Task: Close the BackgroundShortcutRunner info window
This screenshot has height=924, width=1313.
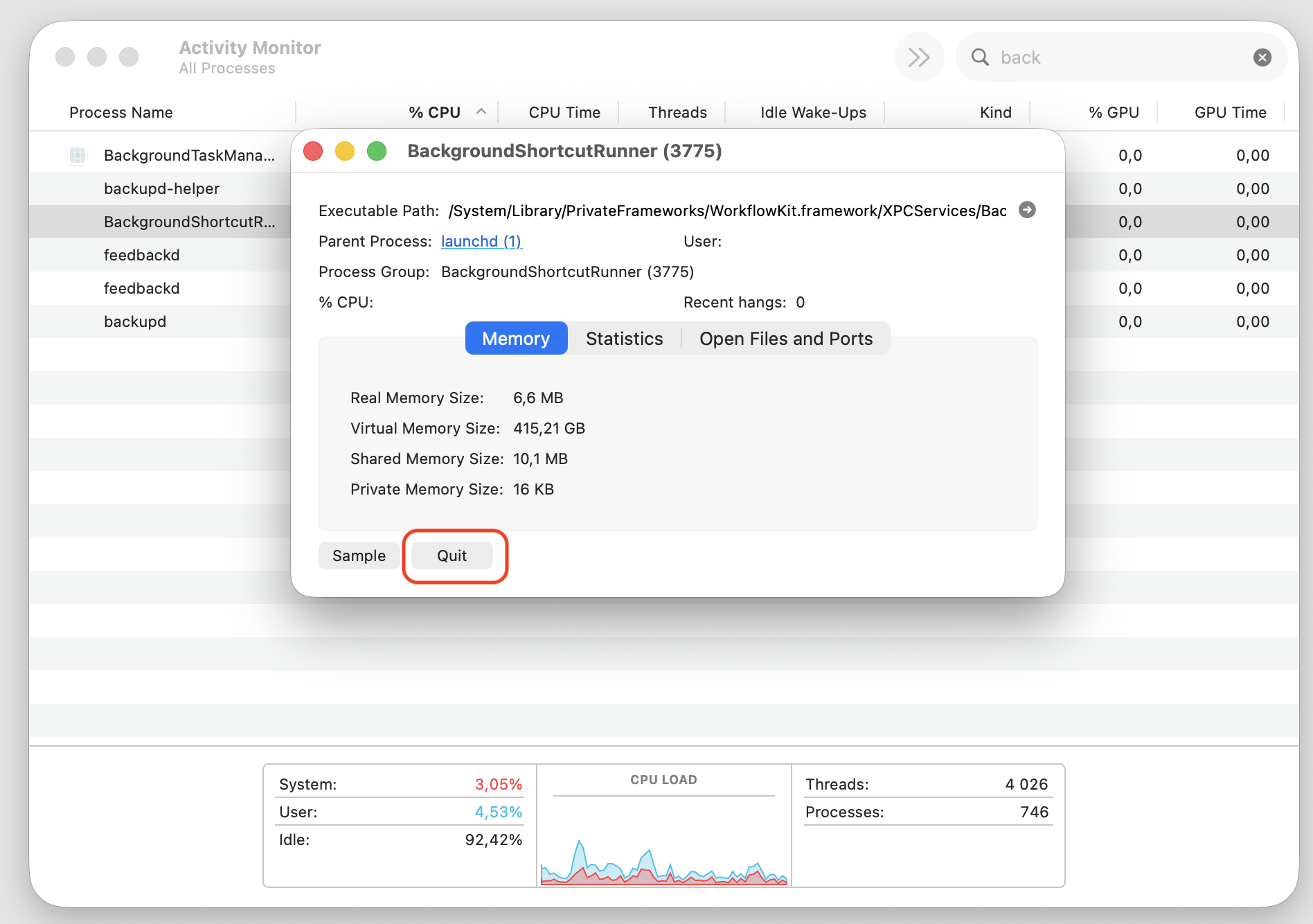Action: (313, 151)
